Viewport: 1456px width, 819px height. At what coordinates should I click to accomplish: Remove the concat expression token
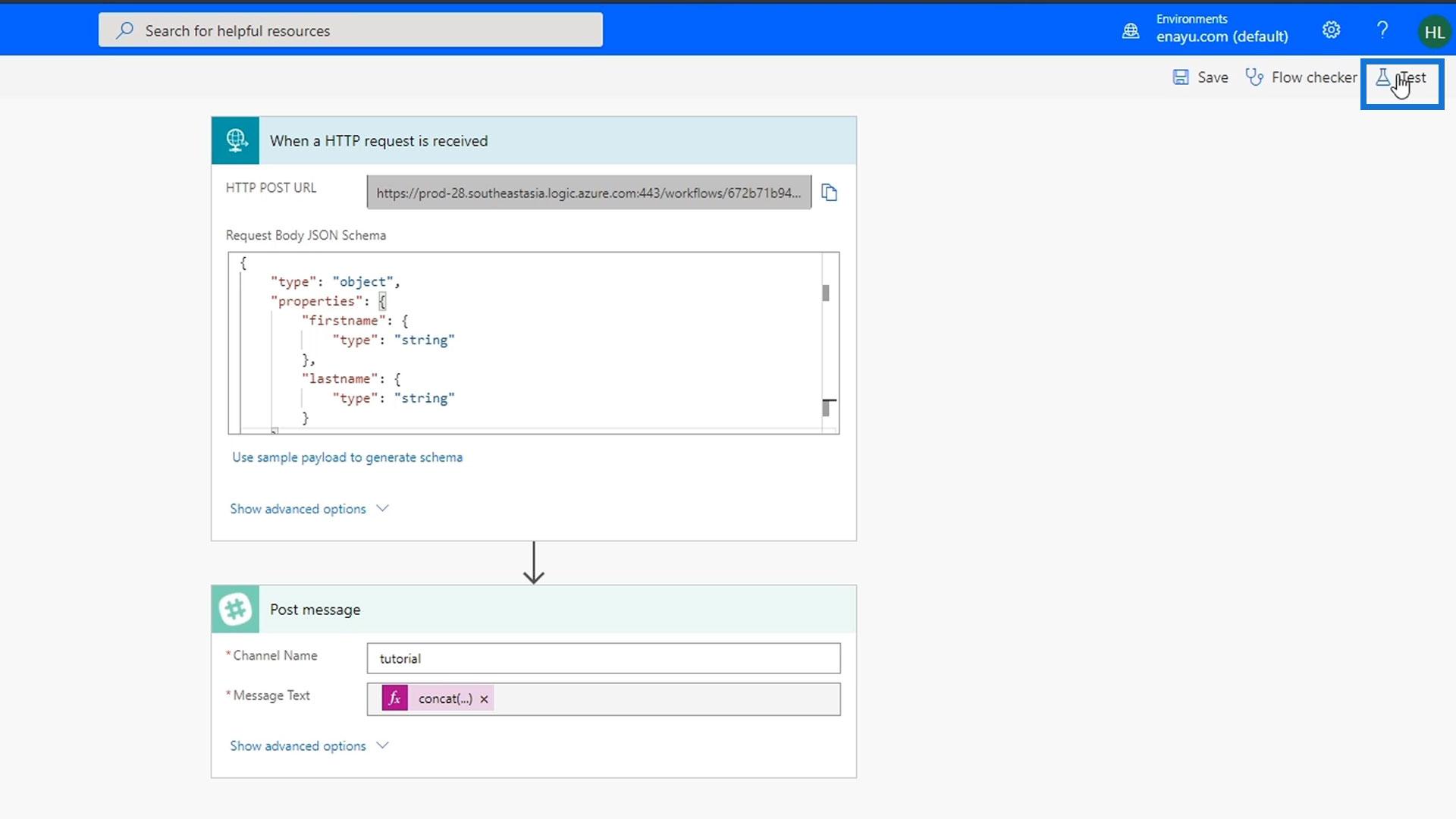[484, 699]
